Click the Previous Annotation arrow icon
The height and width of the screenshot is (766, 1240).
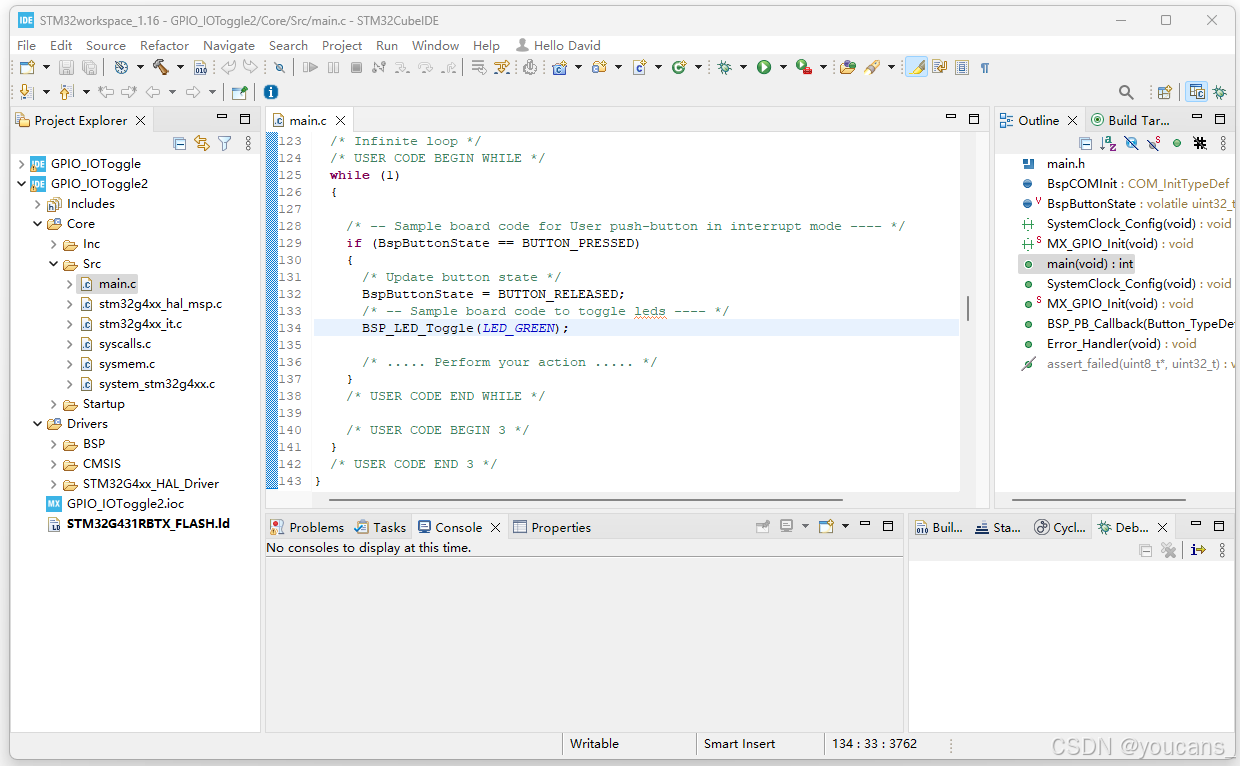pyautogui.click(x=66, y=92)
